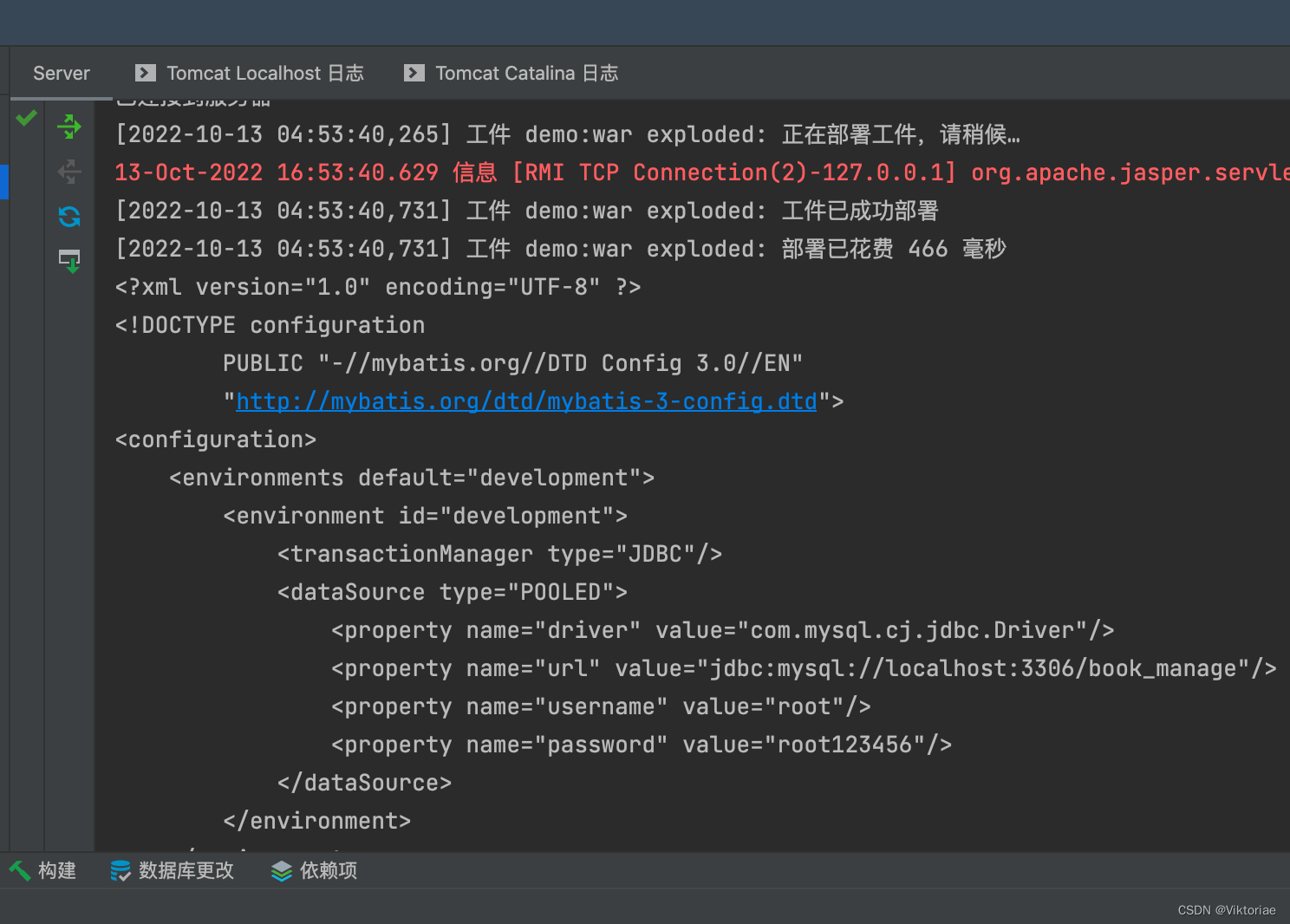The image size is (1290, 924).
Task: Switch to Tomcat Catalina 日志 tab
Action: point(527,73)
